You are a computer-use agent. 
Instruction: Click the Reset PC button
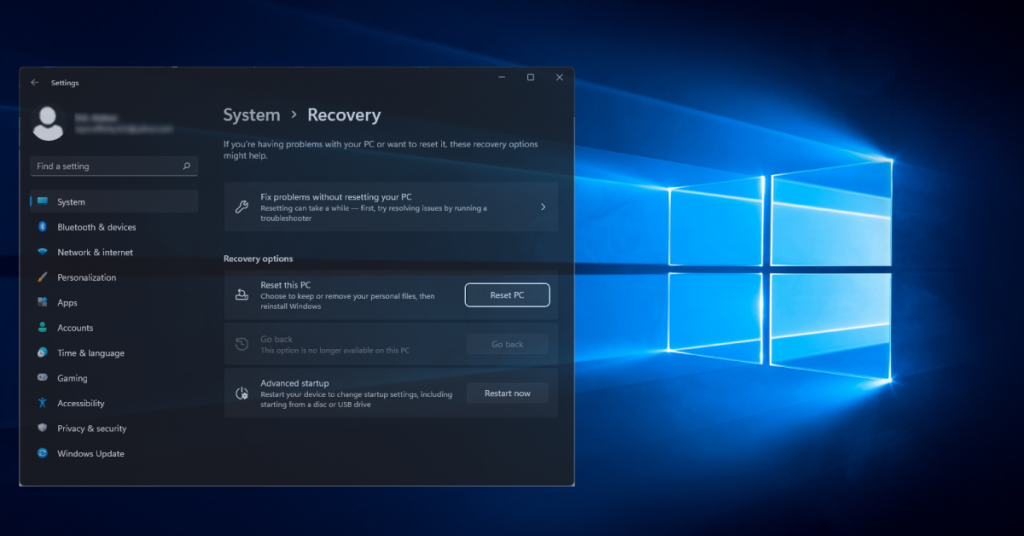click(507, 295)
